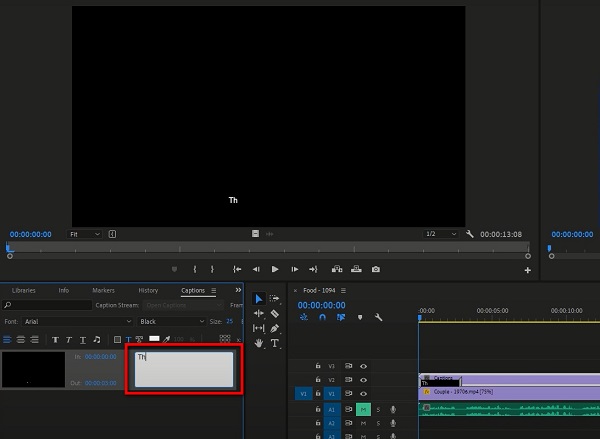This screenshot has width=600, height=439.
Task: Select the Razor tool
Action: click(274, 313)
